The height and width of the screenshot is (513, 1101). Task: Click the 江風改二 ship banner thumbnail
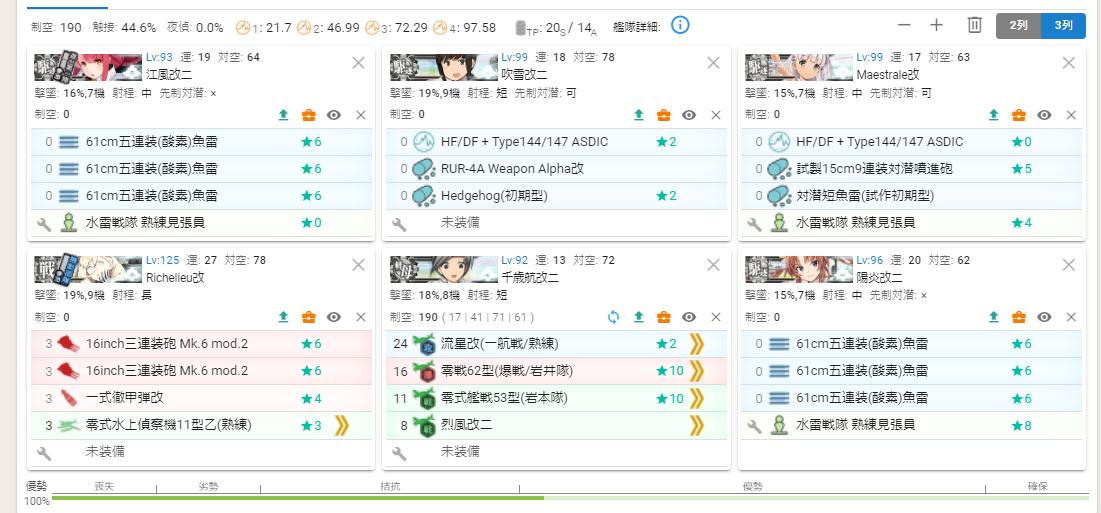pos(88,68)
